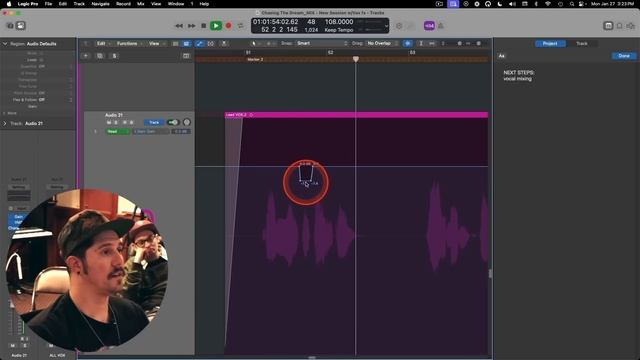Toggle Show Automation button in tracks toolbar

click(200, 43)
